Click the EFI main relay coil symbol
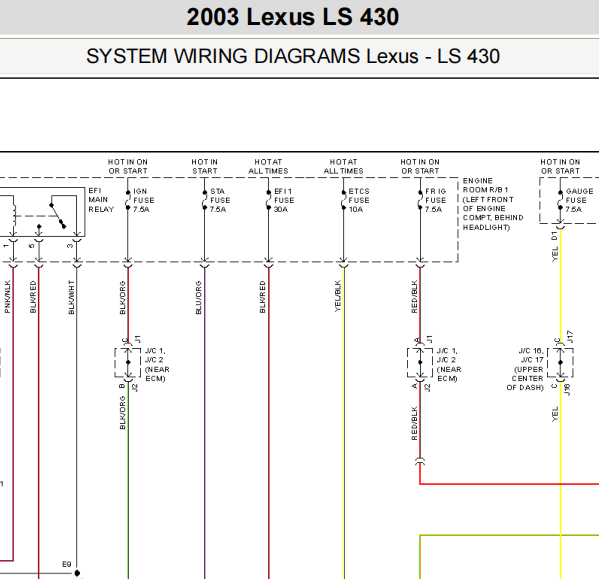 click(x=15, y=216)
